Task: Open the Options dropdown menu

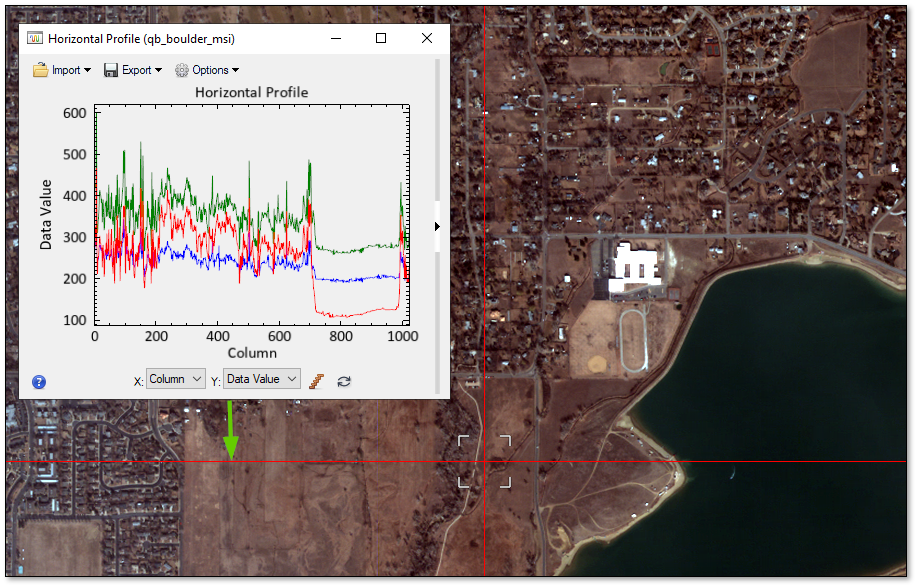Action: 208,70
